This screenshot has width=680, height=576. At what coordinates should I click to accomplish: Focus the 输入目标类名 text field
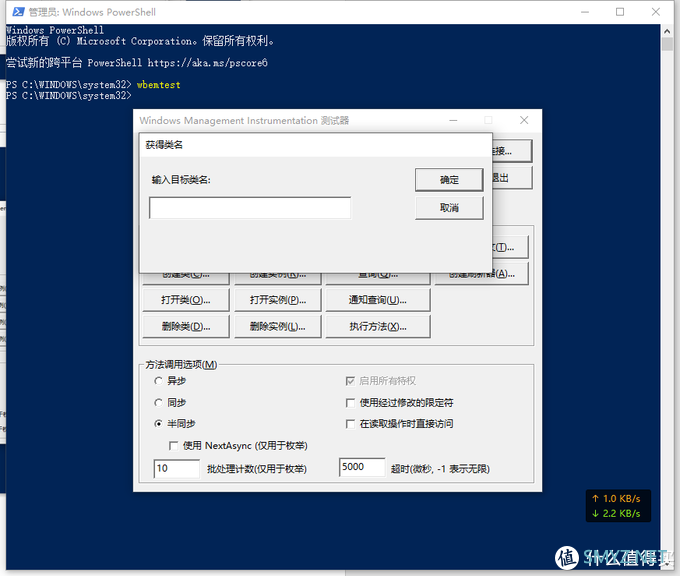(250, 208)
